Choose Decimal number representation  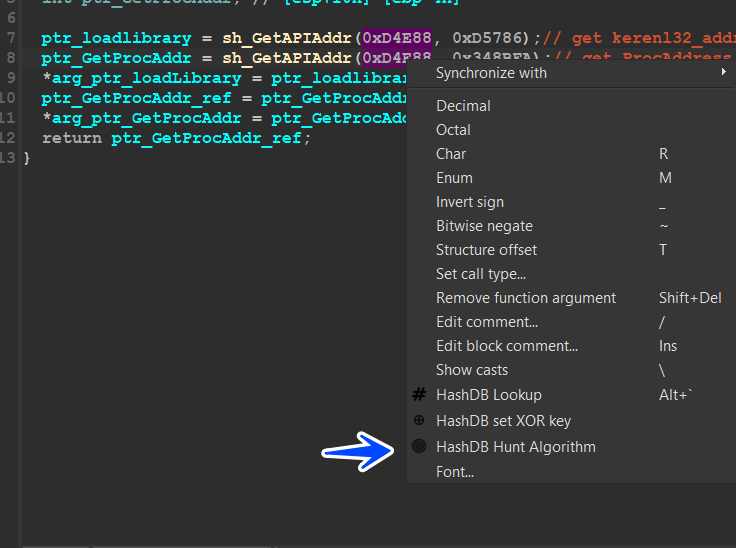point(571,106)
